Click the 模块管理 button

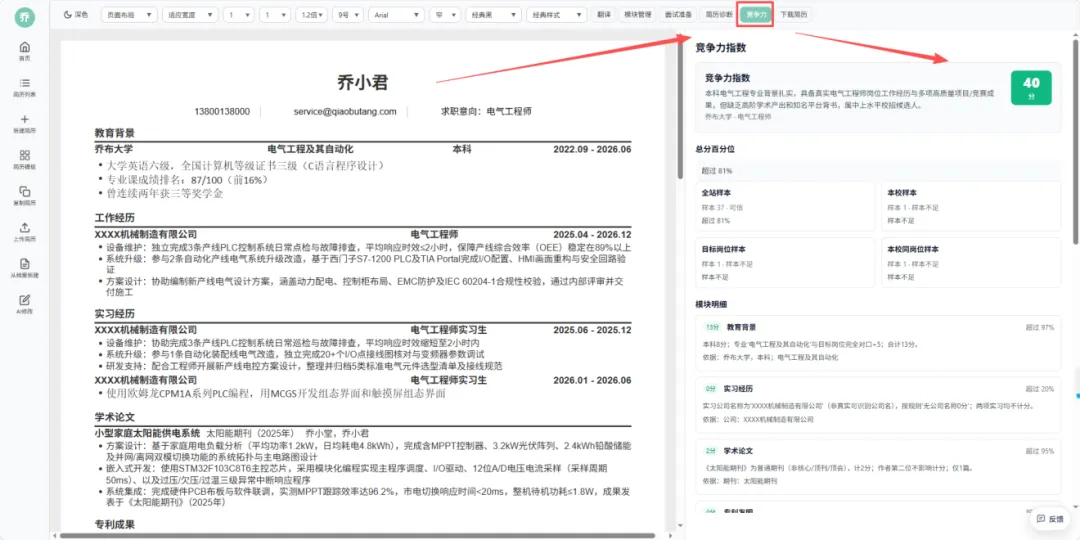point(638,14)
